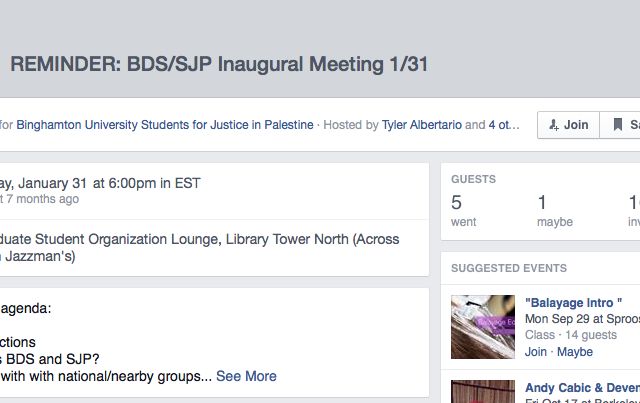Click the Andy Cabic event thumbnail

point(483,392)
